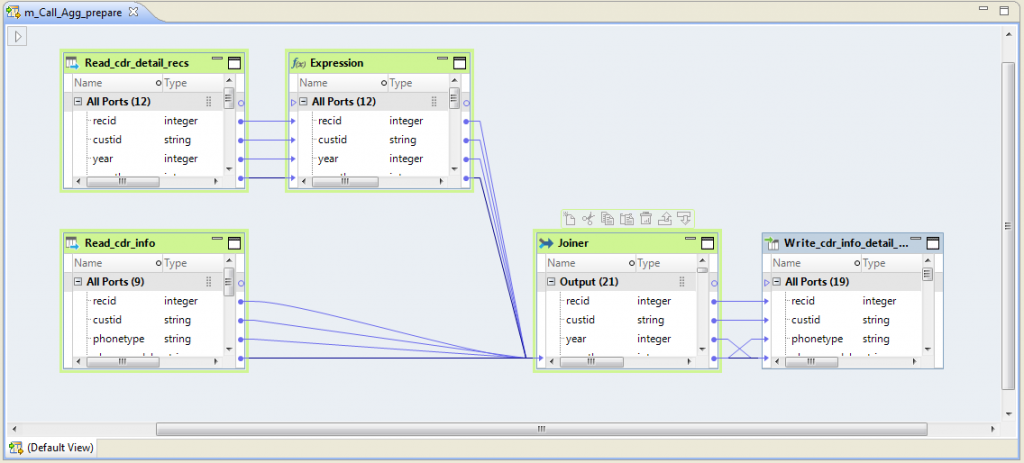Click the input triangle beside Expression All Ports
Viewport: 1024px width, 463px height.
[293, 103]
